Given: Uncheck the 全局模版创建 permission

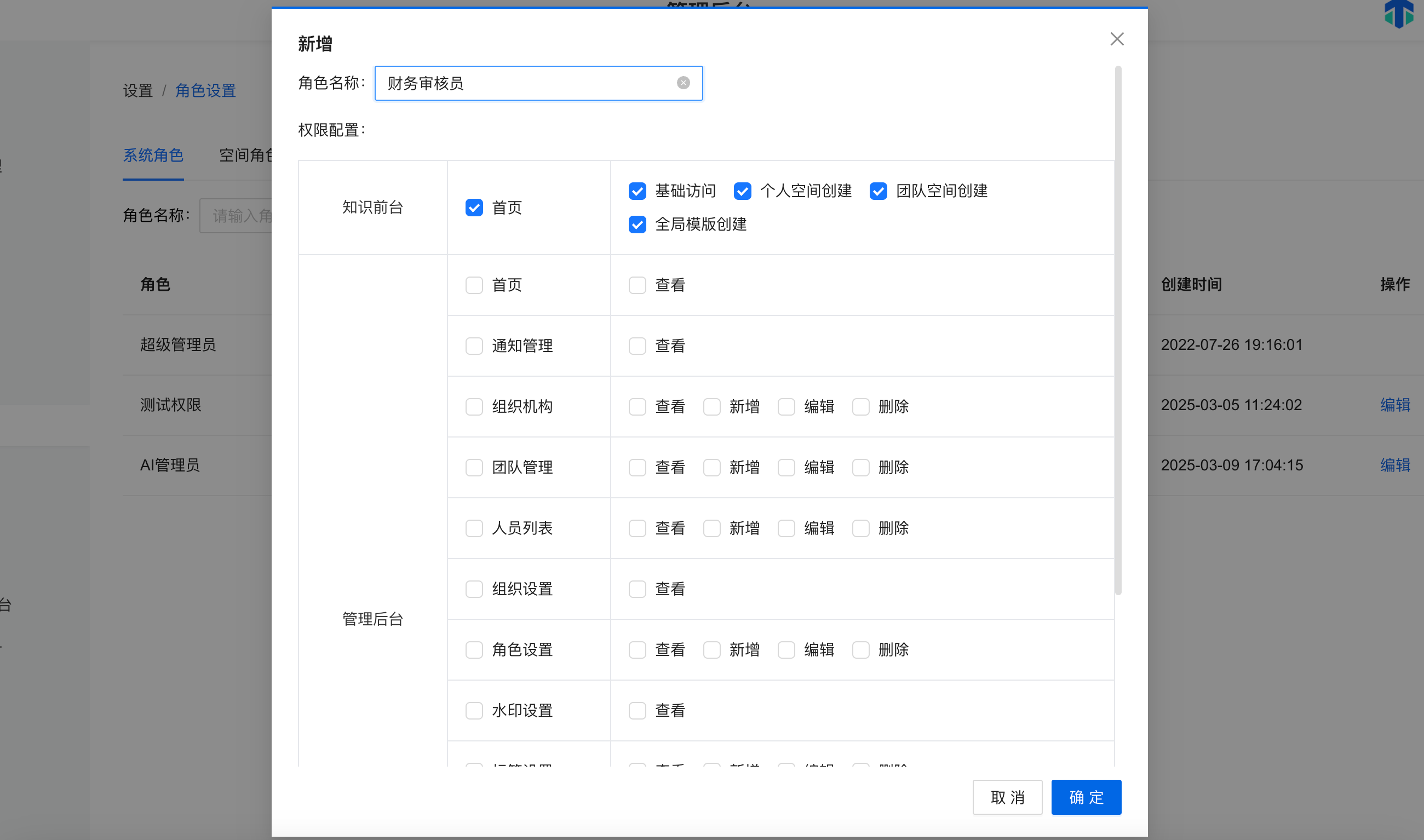Looking at the screenshot, I should (637, 225).
